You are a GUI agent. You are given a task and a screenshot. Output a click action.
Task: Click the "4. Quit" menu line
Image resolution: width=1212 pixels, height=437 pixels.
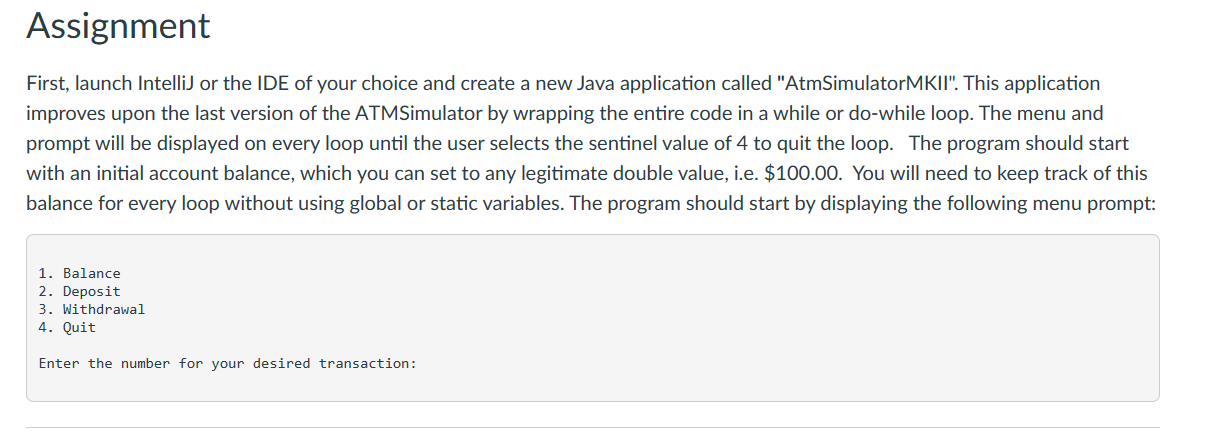(67, 327)
